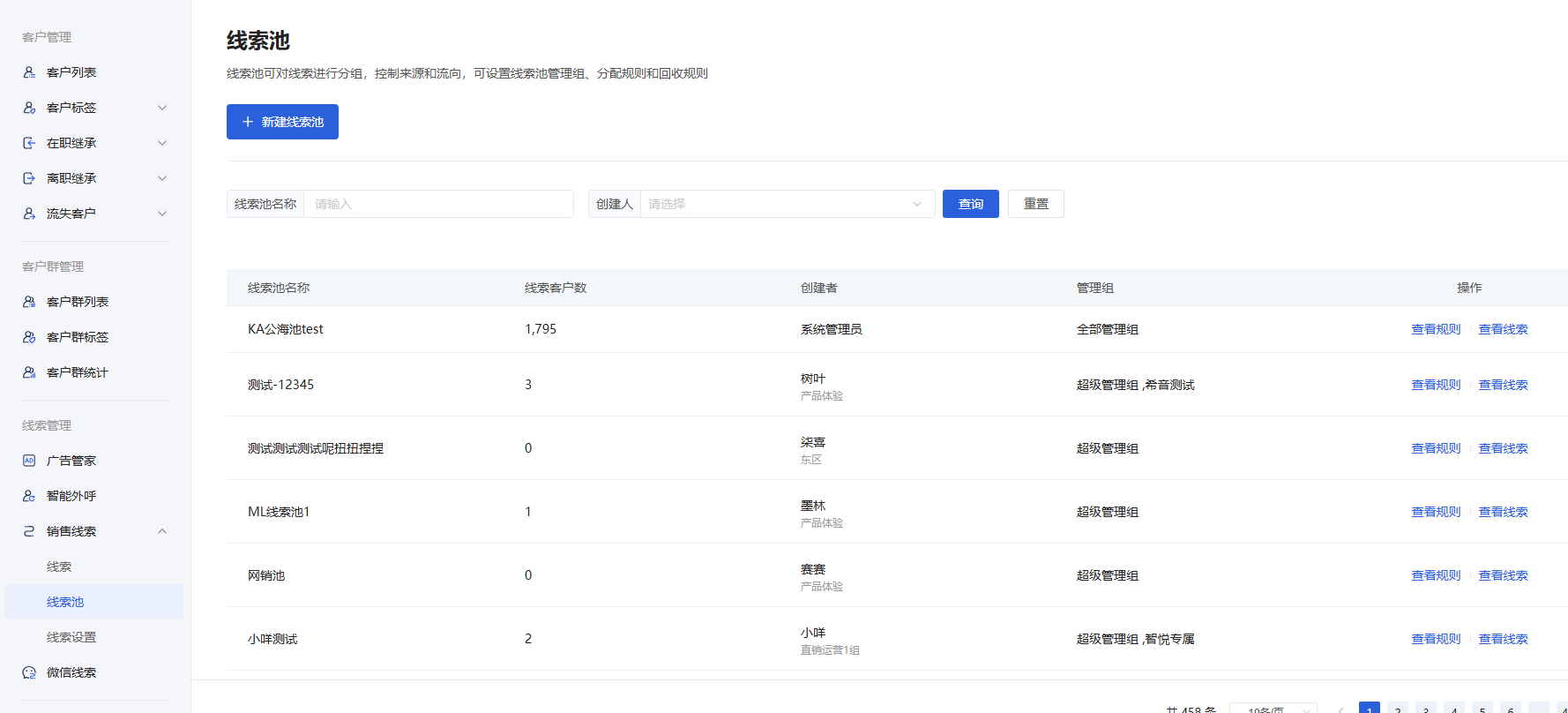Open 查看规则 for 网销池
1568x713 pixels.
[x=1436, y=575]
